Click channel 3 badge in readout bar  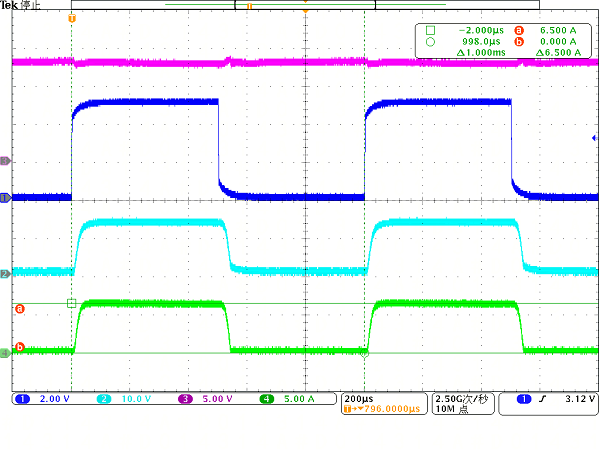pyautogui.click(x=185, y=399)
